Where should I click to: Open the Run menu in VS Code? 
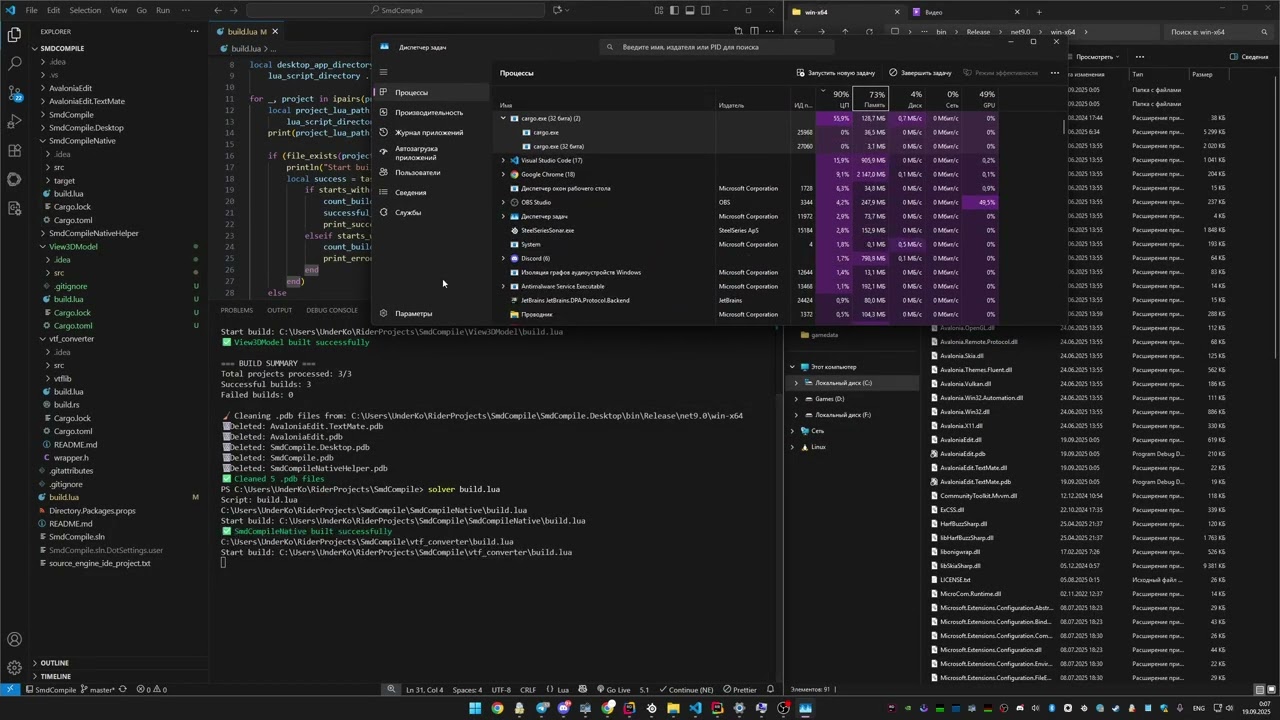point(163,10)
